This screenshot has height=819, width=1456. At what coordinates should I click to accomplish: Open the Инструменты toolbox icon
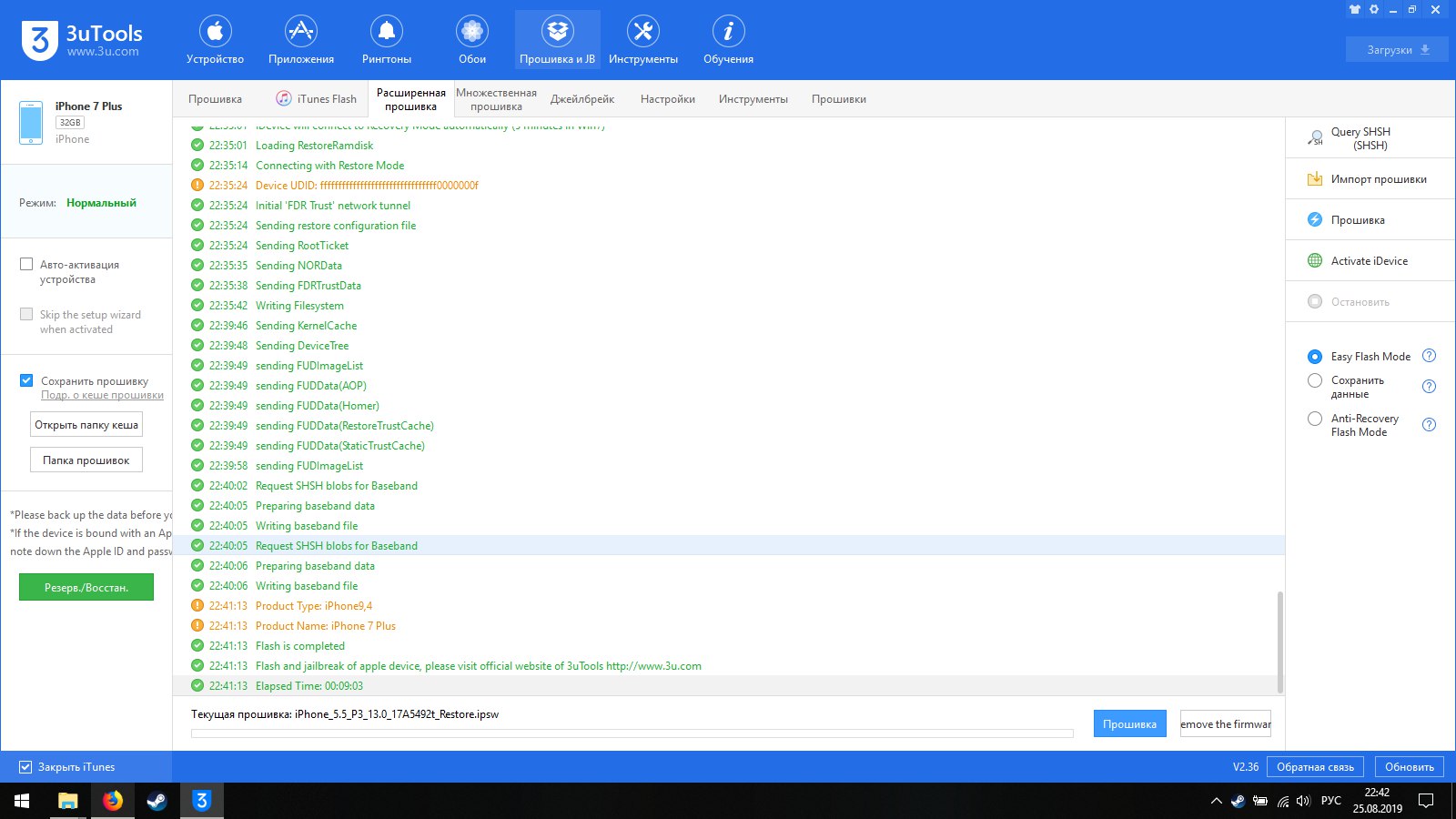tap(642, 32)
